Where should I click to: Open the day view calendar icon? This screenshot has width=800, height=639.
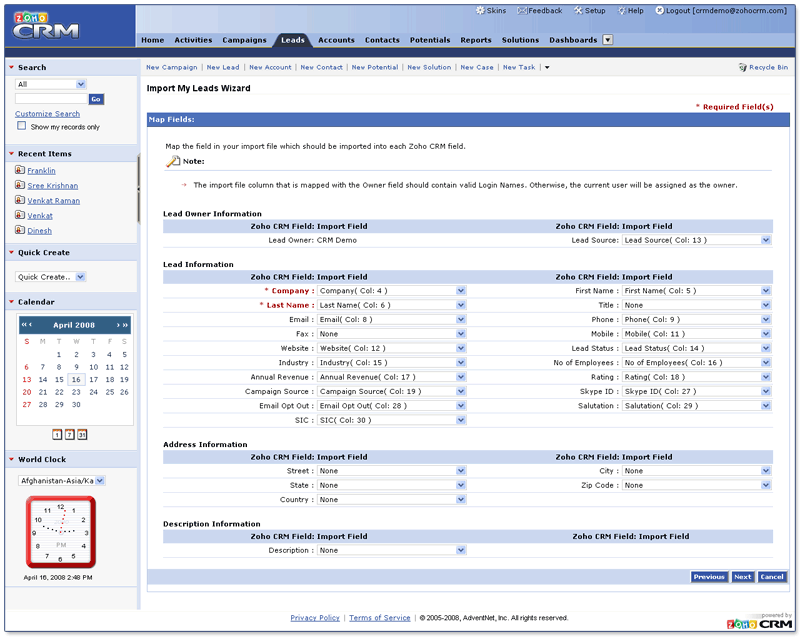click(57, 434)
